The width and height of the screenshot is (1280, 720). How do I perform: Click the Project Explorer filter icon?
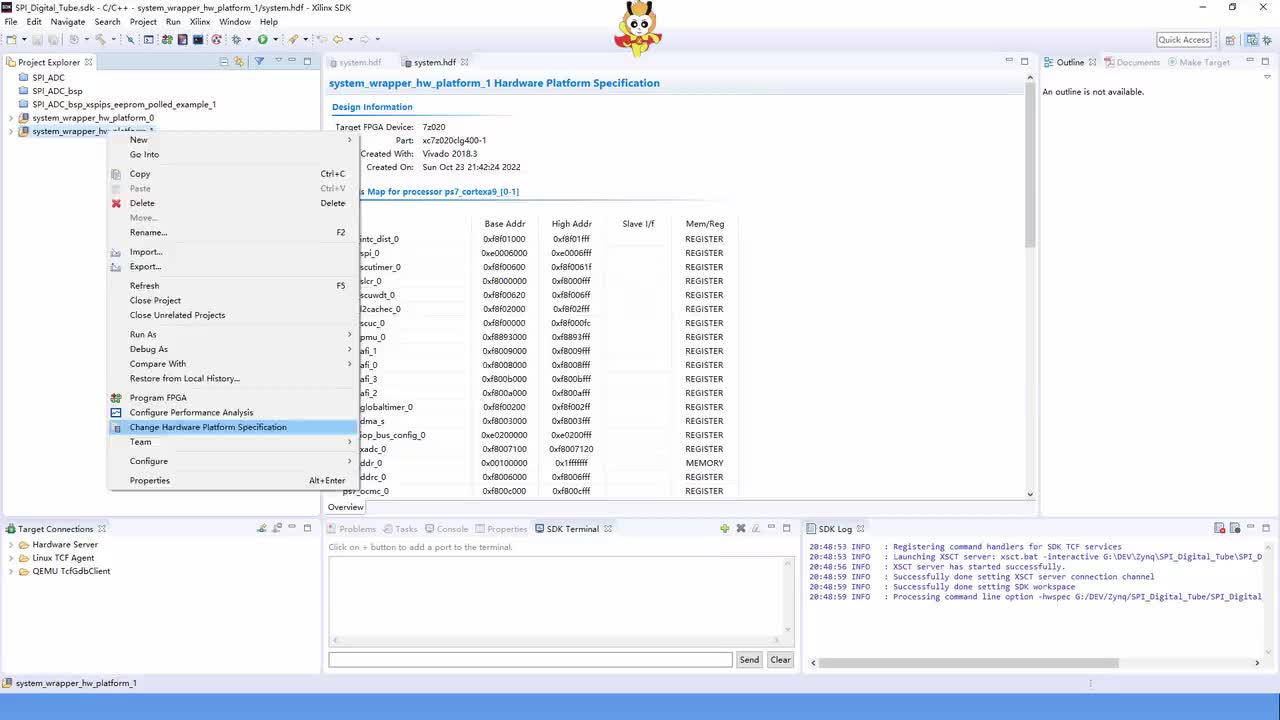(x=258, y=62)
